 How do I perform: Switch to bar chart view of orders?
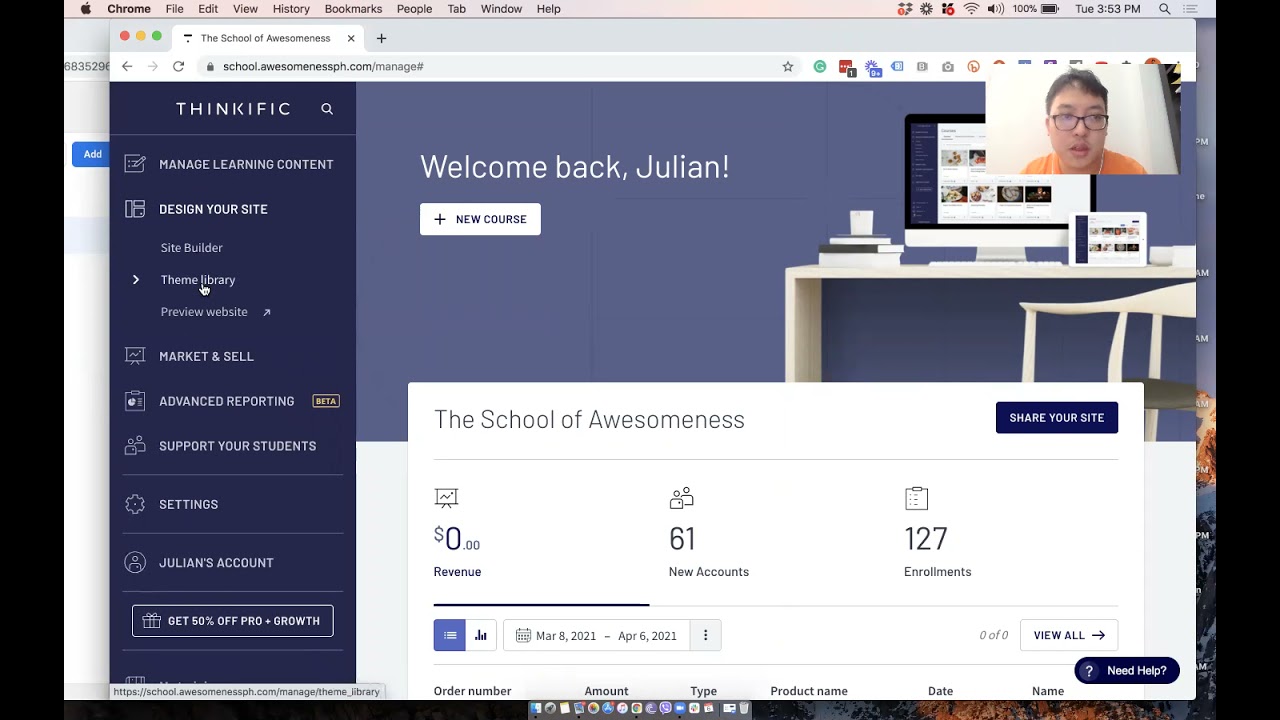coord(481,635)
